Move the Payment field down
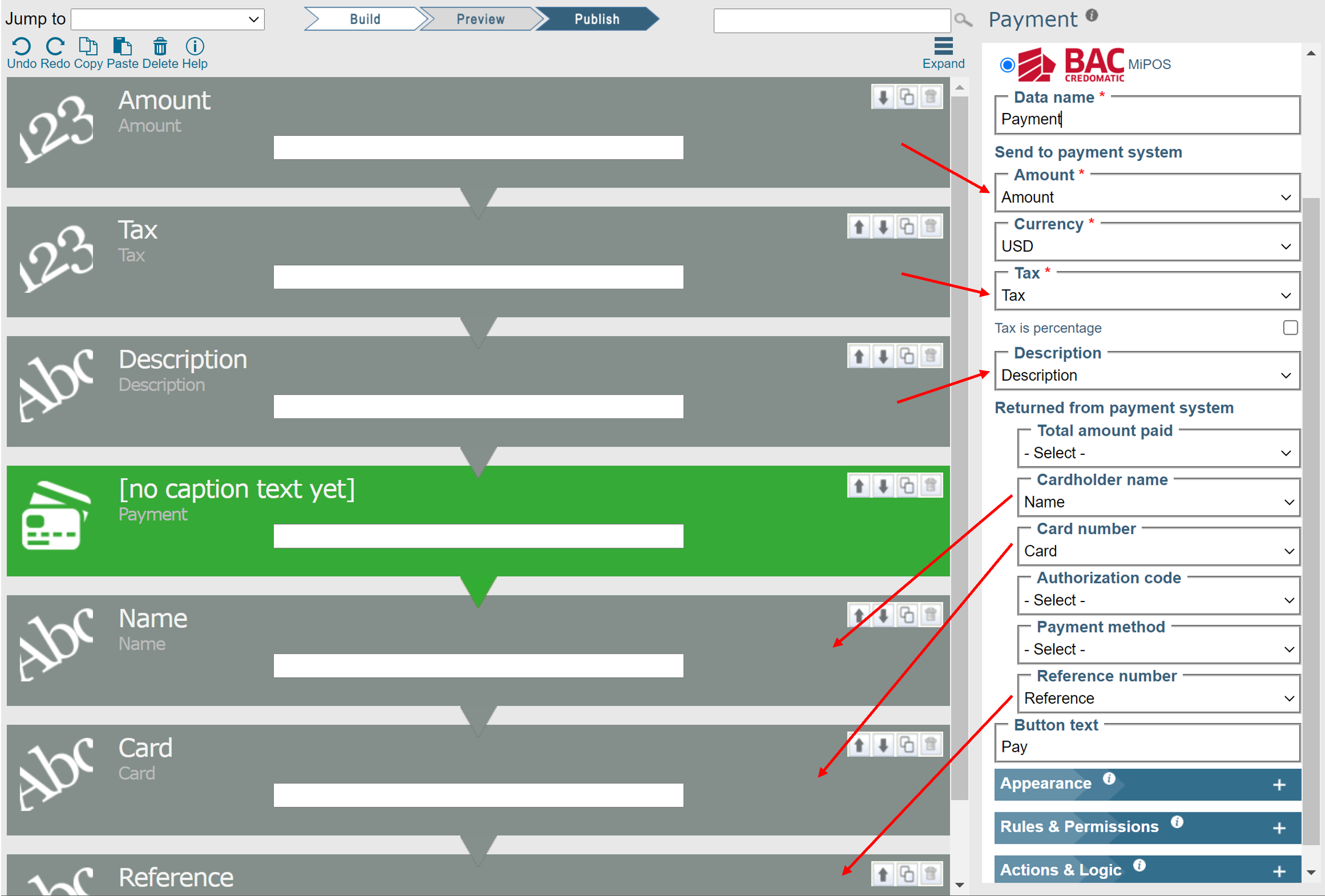This screenshot has width=1325, height=896. point(883,486)
